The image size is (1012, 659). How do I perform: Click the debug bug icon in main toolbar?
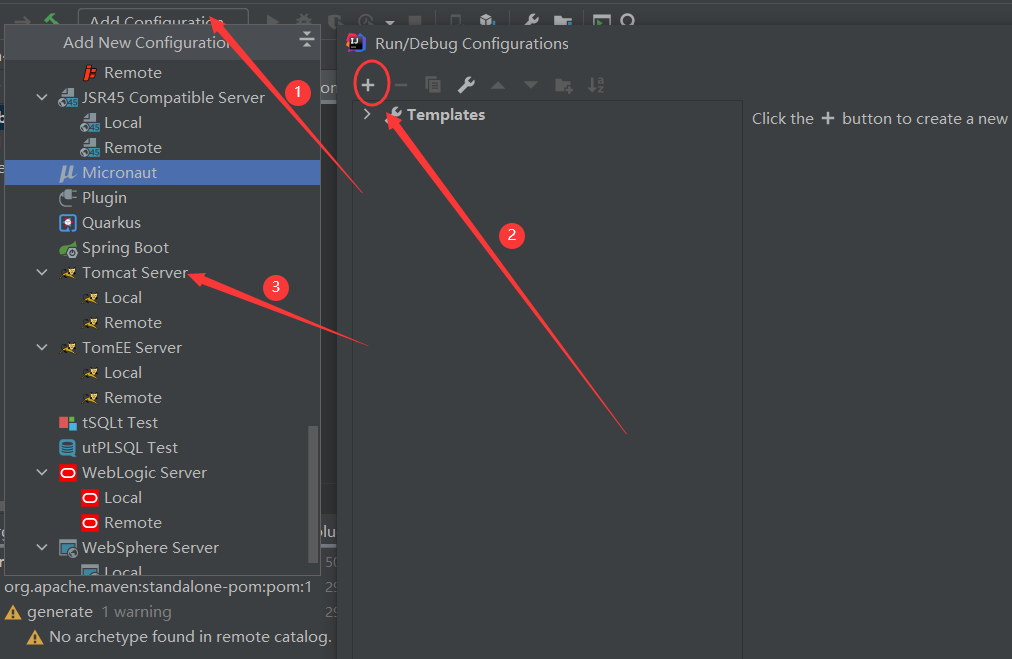point(303,21)
